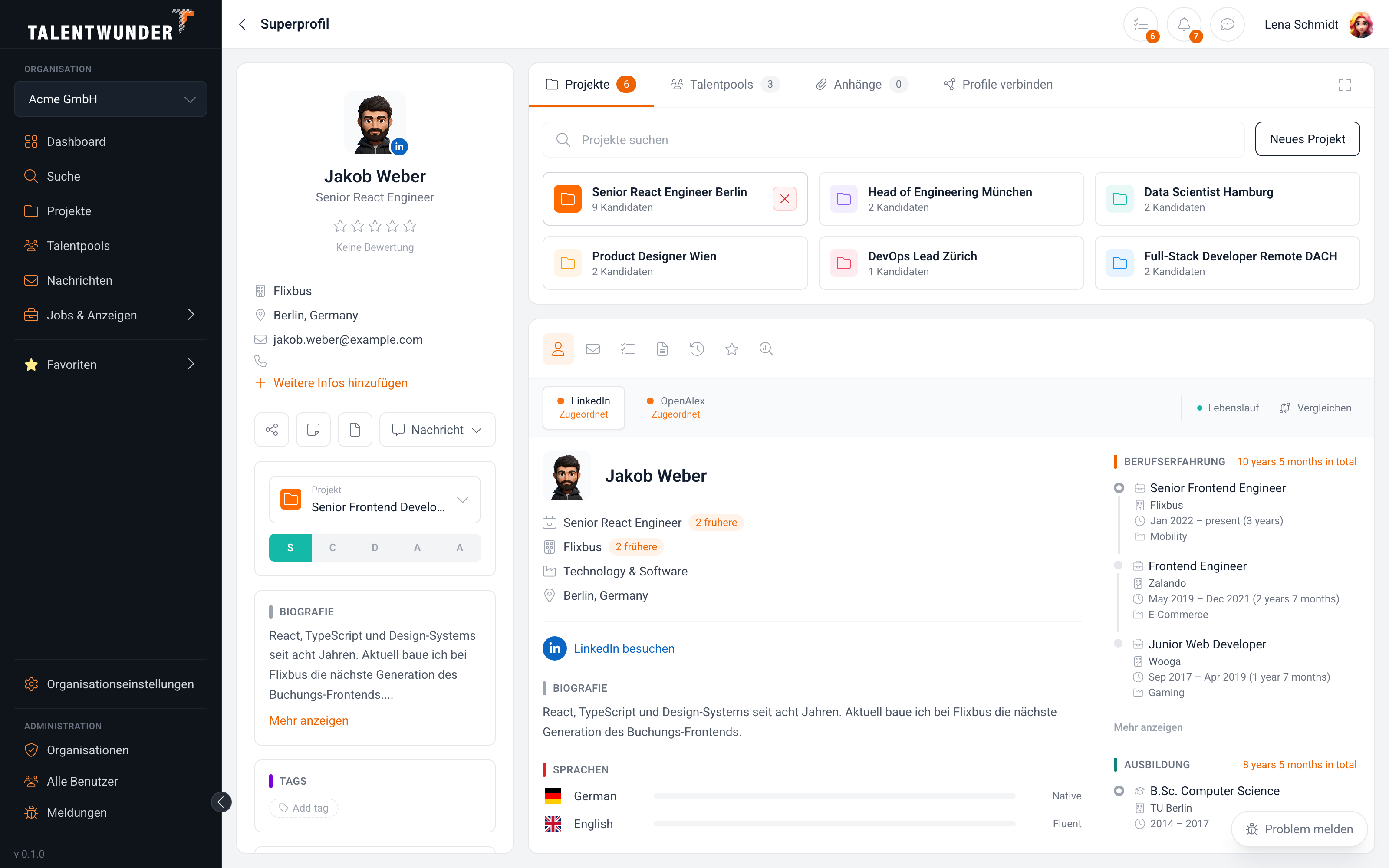Rate candidate with the first star
Screen dimensions: 1389x868
340,226
